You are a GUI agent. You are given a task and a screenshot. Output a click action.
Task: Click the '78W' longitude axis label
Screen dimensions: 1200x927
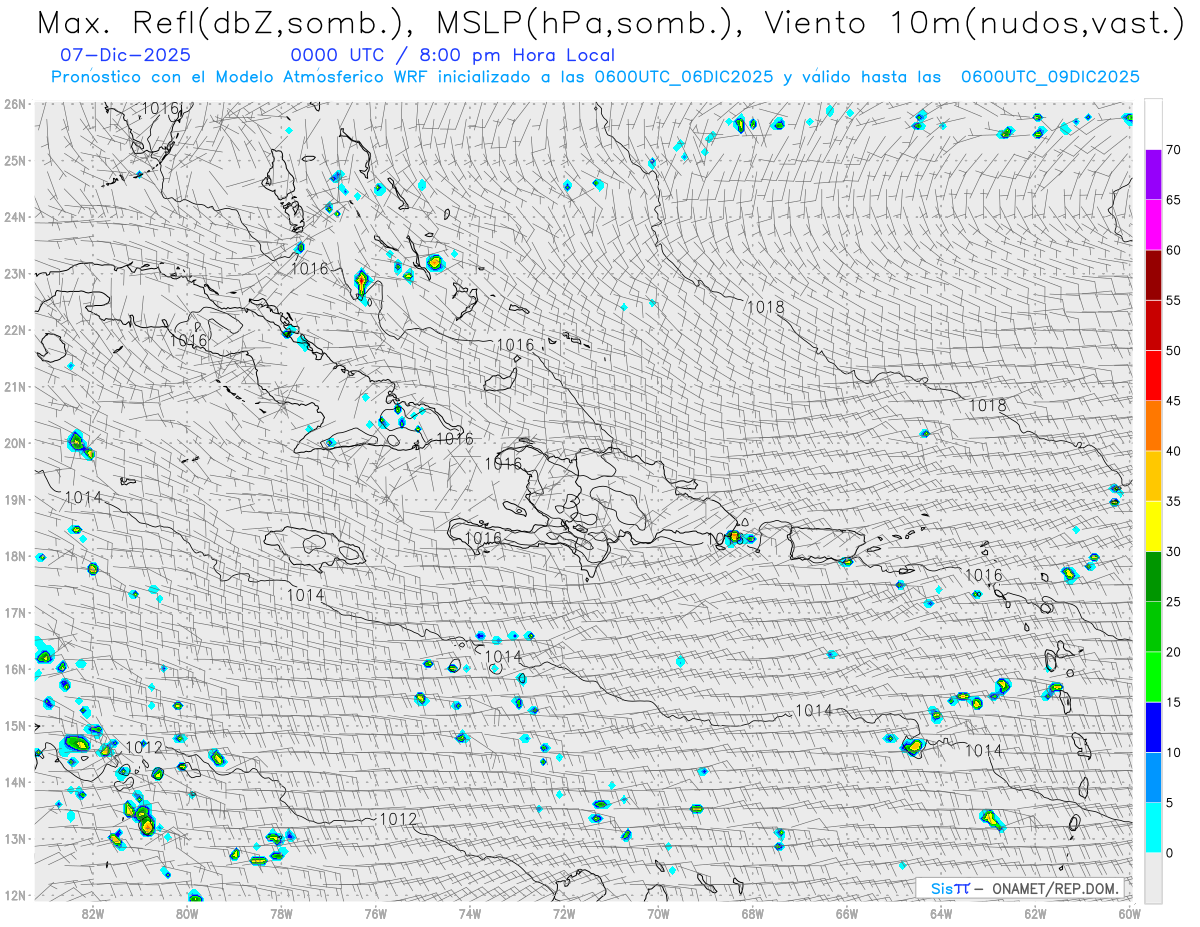point(281,913)
